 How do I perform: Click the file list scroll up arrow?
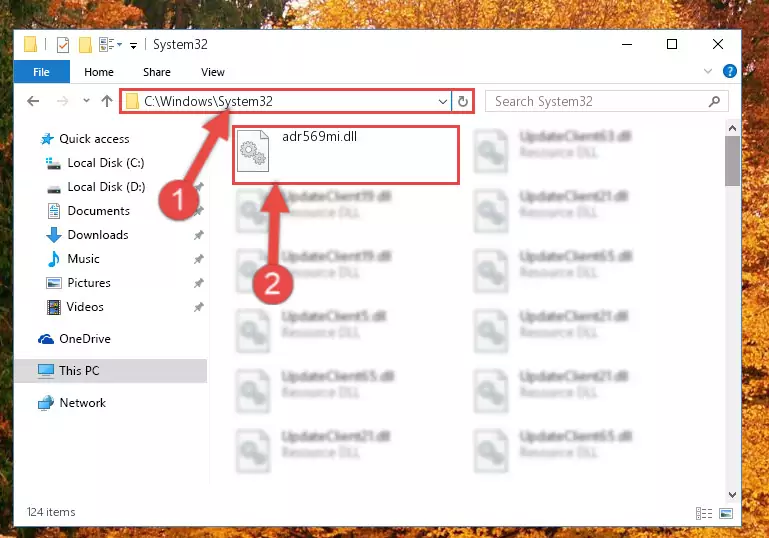click(x=732, y=128)
